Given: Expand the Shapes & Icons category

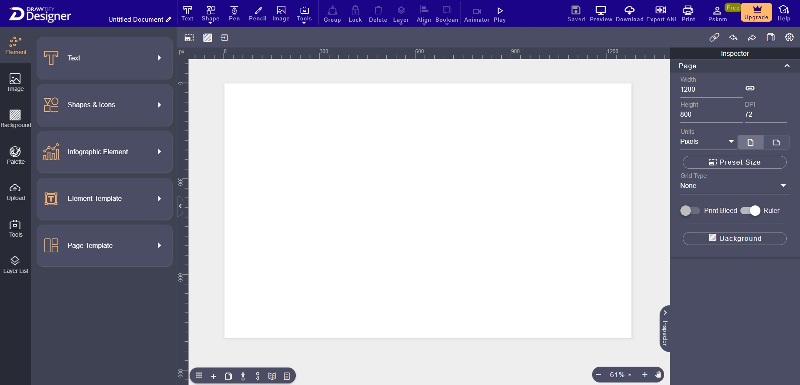Looking at the screenshot, I should 105,105.
